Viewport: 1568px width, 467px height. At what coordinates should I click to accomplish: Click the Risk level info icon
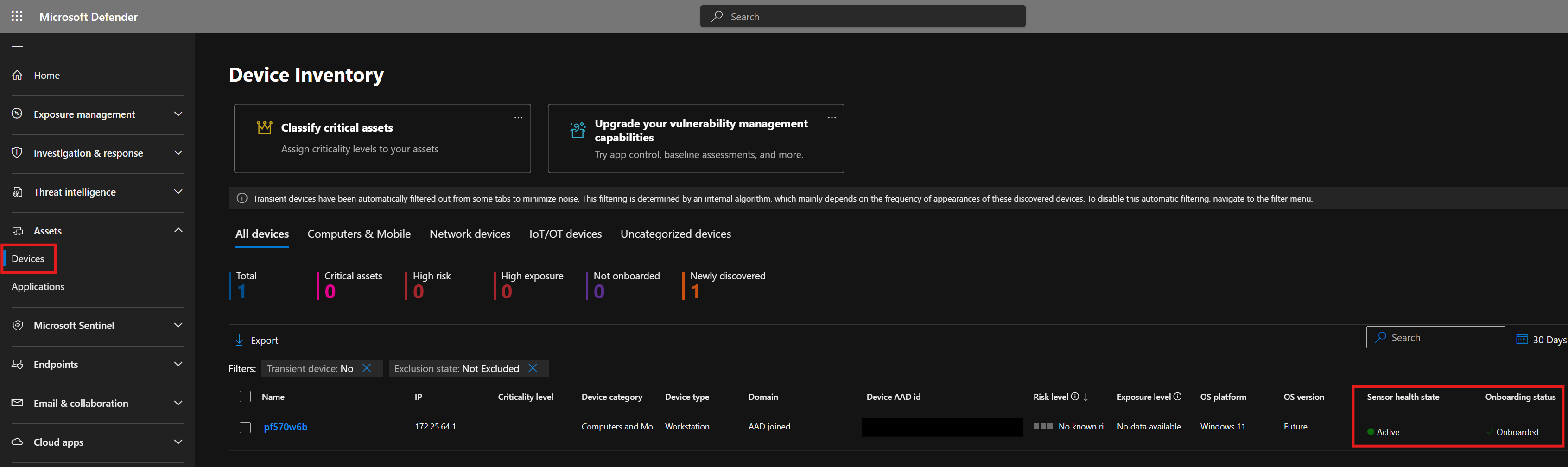click(1075, 397)
